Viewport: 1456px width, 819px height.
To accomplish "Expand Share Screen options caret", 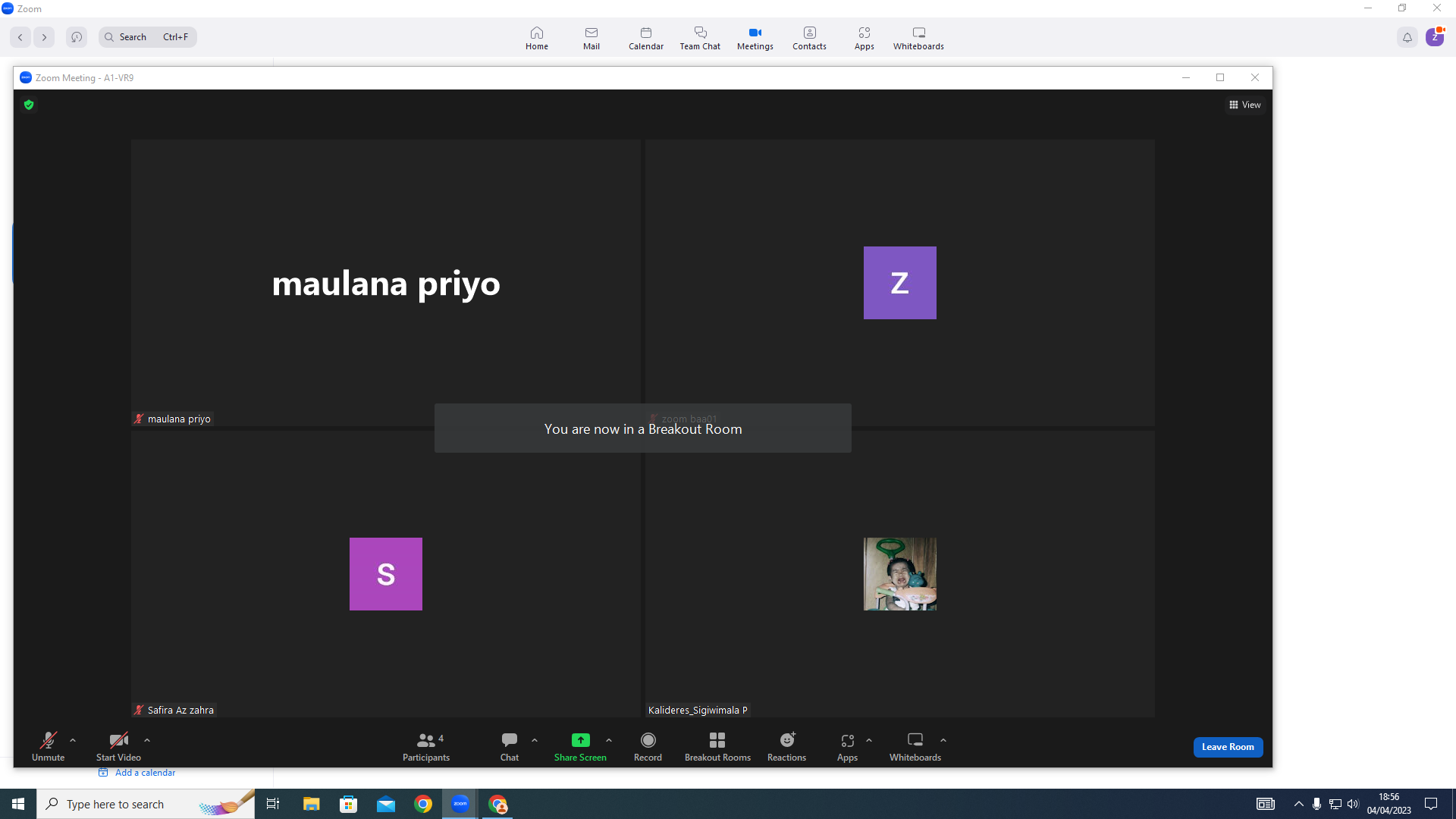I will click(609, 740).
